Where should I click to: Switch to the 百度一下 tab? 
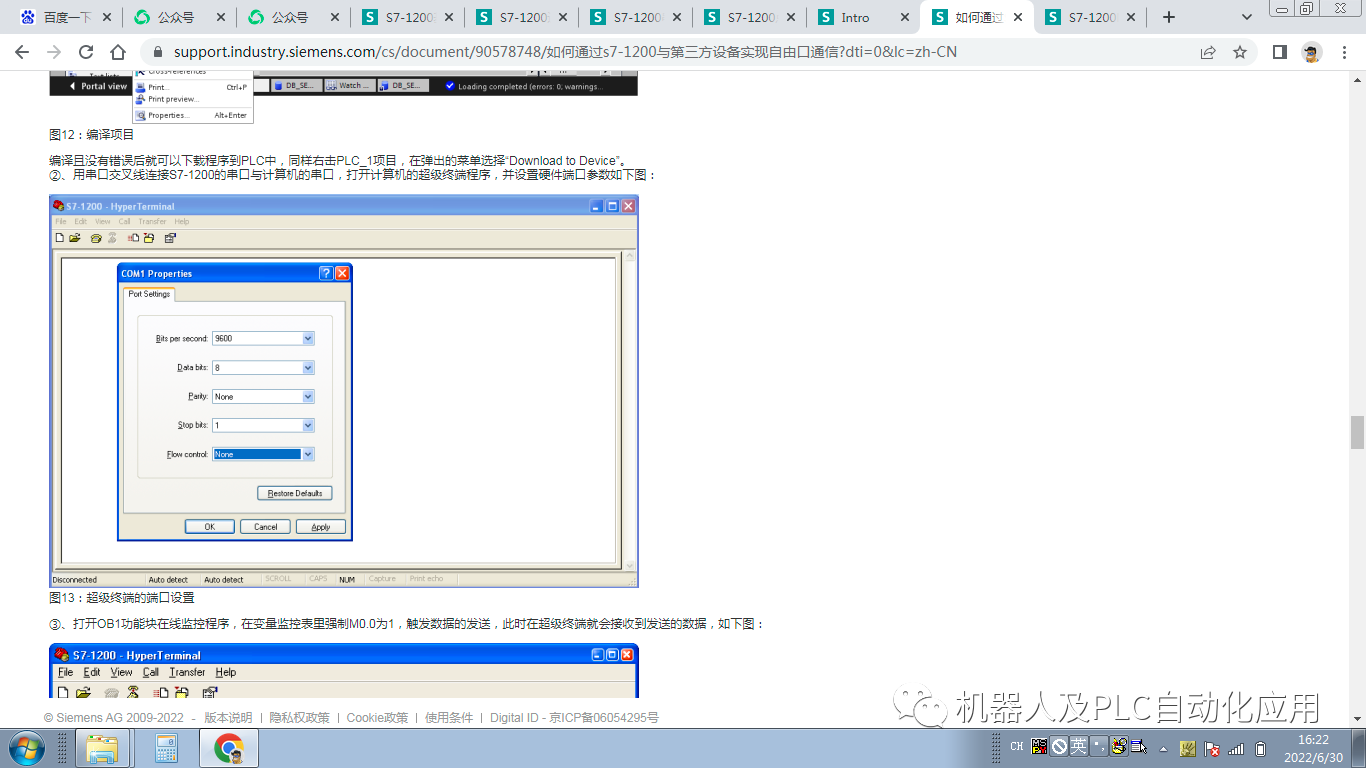[x=64, y=17]
